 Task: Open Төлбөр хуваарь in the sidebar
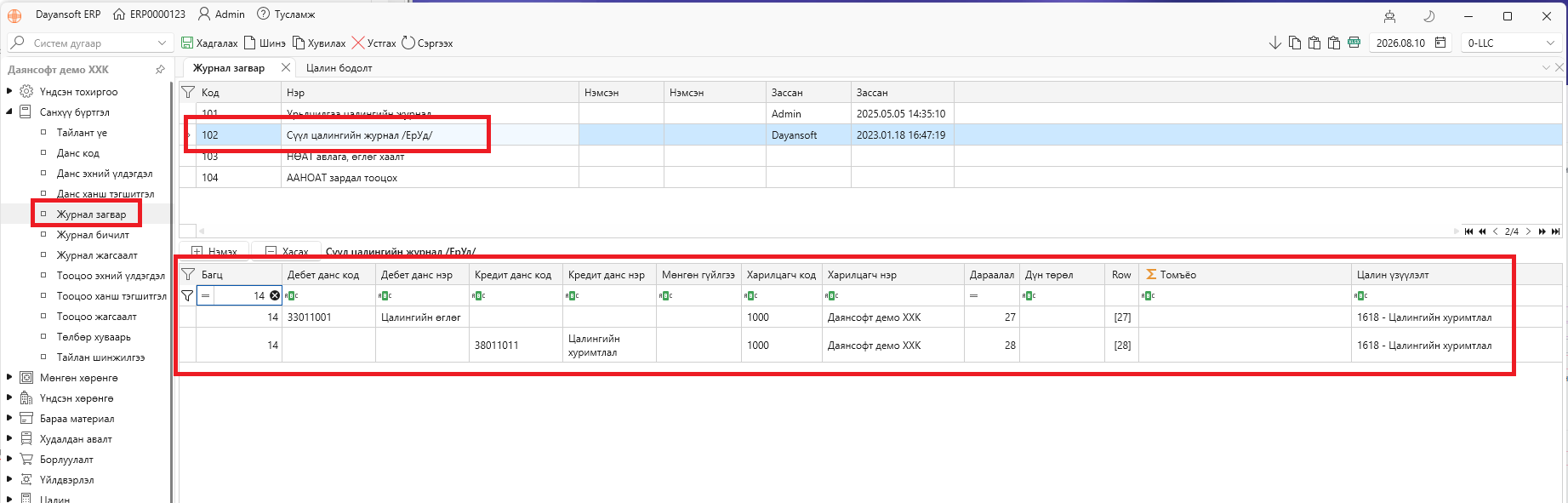94,337
